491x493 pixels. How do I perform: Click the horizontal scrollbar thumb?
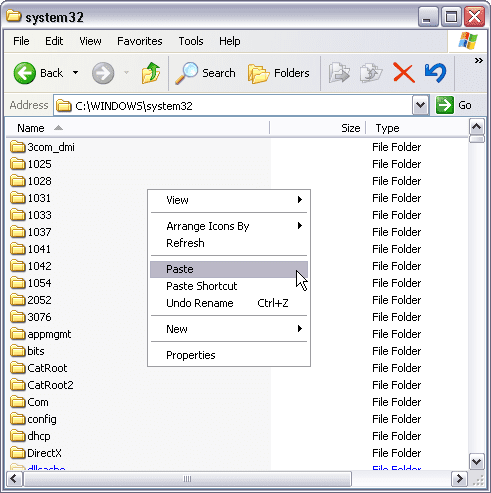tap(187, 479)
